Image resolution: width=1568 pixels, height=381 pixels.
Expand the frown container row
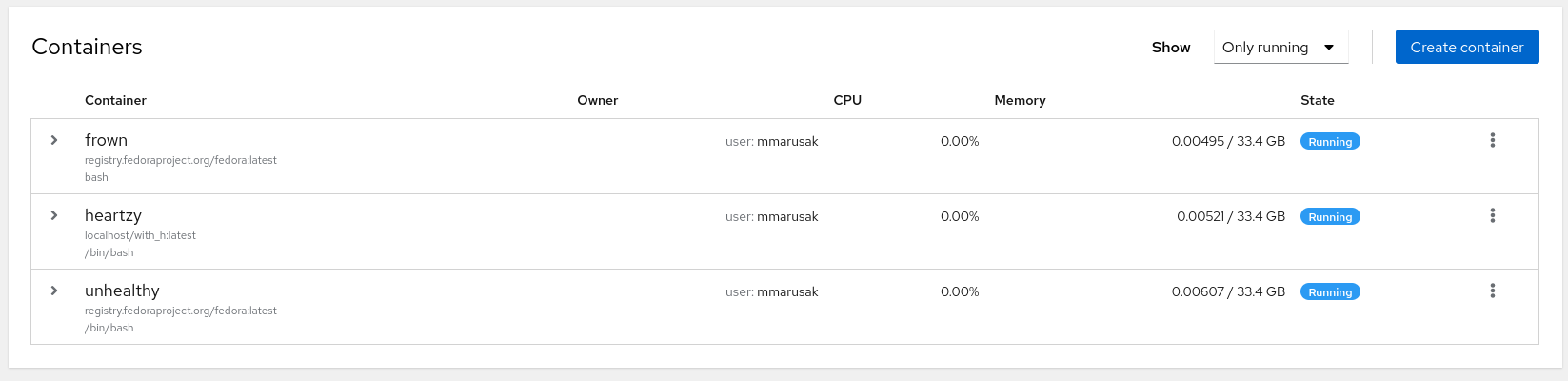54,140
